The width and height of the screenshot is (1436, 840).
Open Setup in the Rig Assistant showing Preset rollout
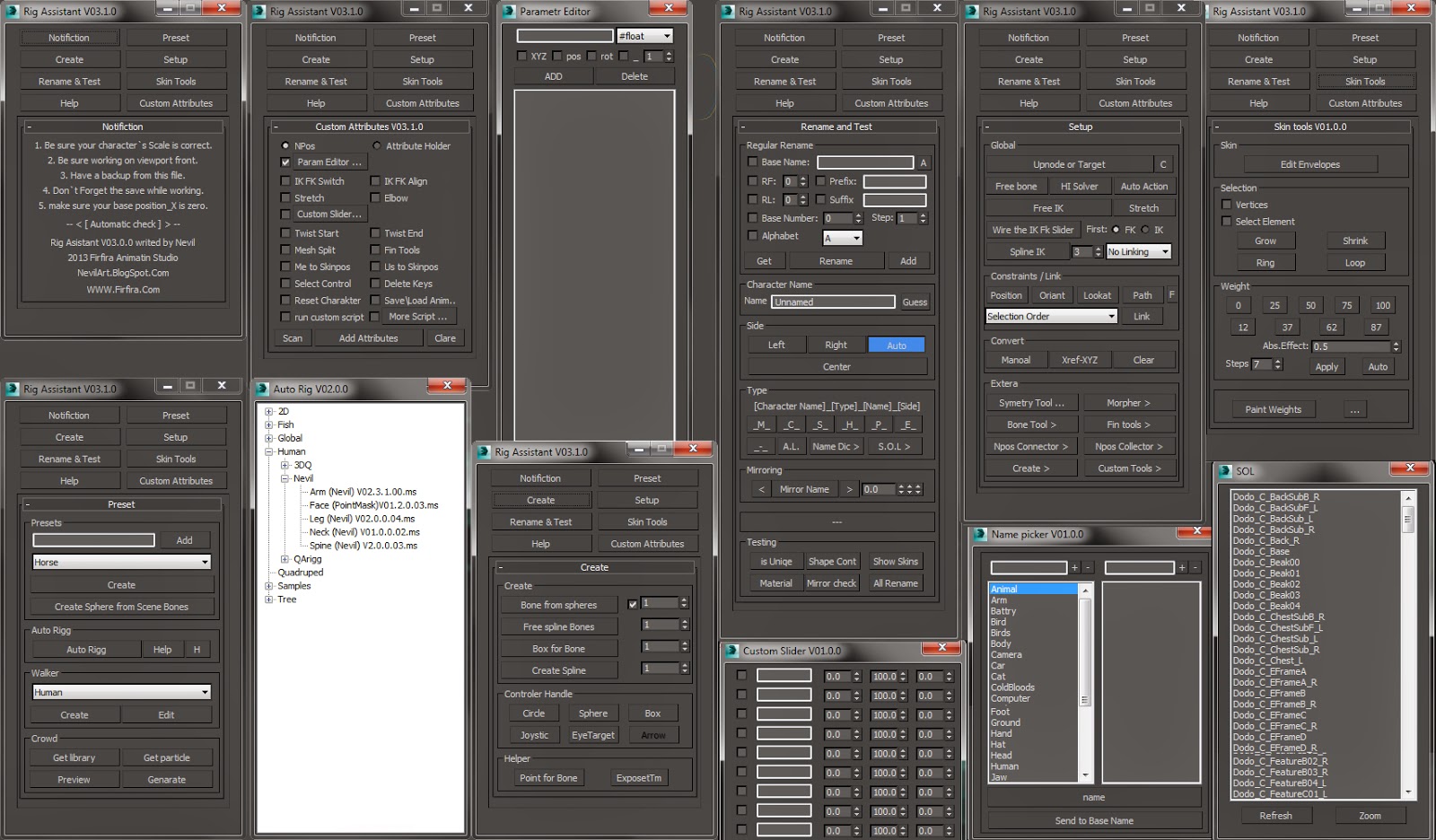click(176, 437)
